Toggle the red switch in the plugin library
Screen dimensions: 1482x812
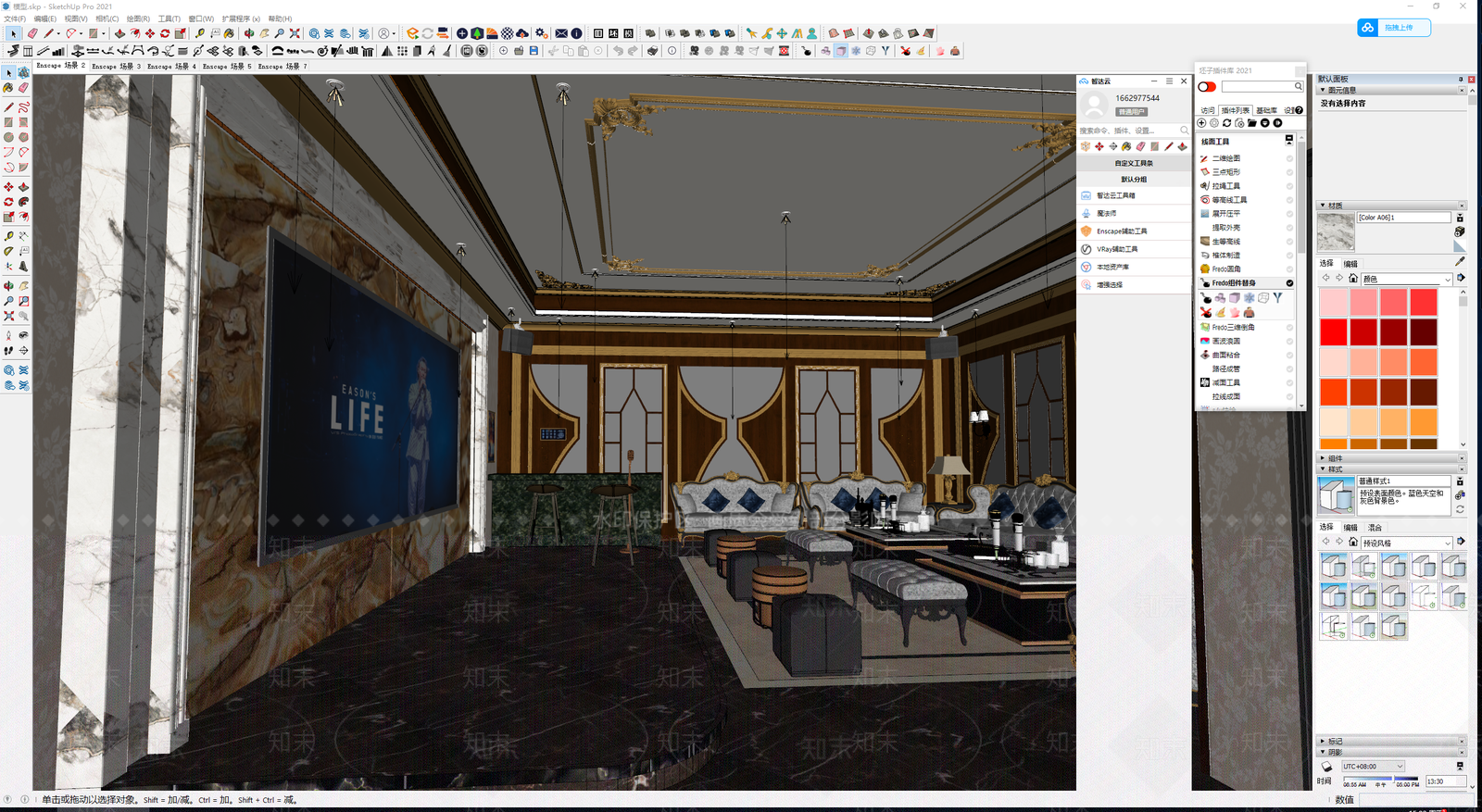[x=1207, y=87]
